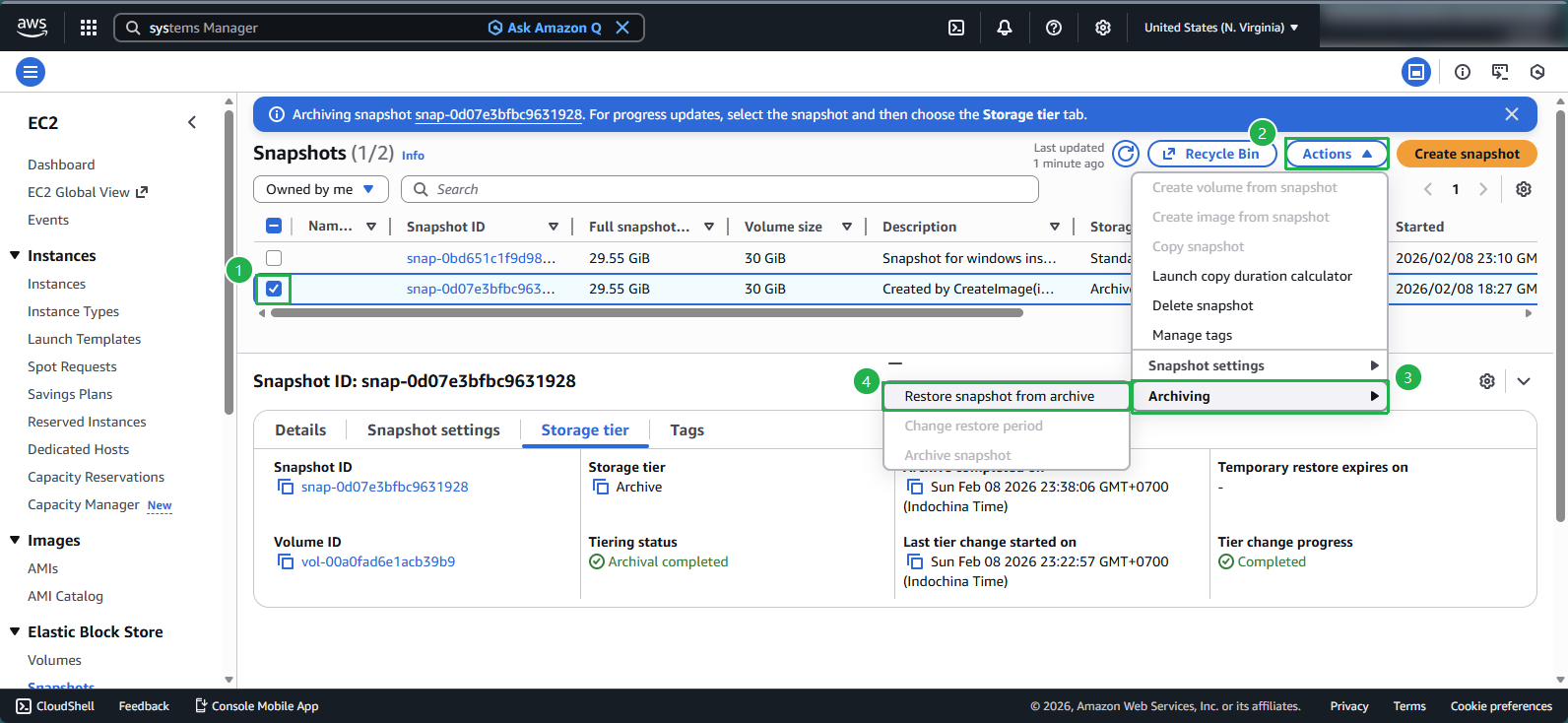
Task: Click the blue highlighted panel icon at top right
Action: pyautogui.click(x=1416, y=72)
